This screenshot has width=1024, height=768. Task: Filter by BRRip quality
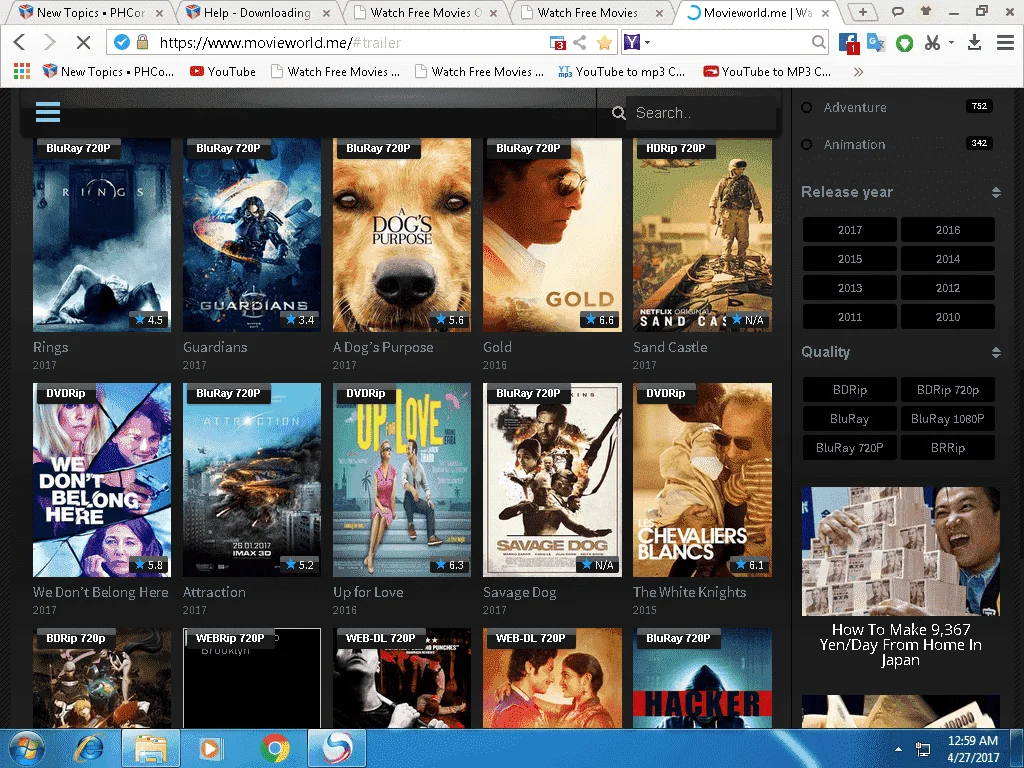[x=948, y=448]
